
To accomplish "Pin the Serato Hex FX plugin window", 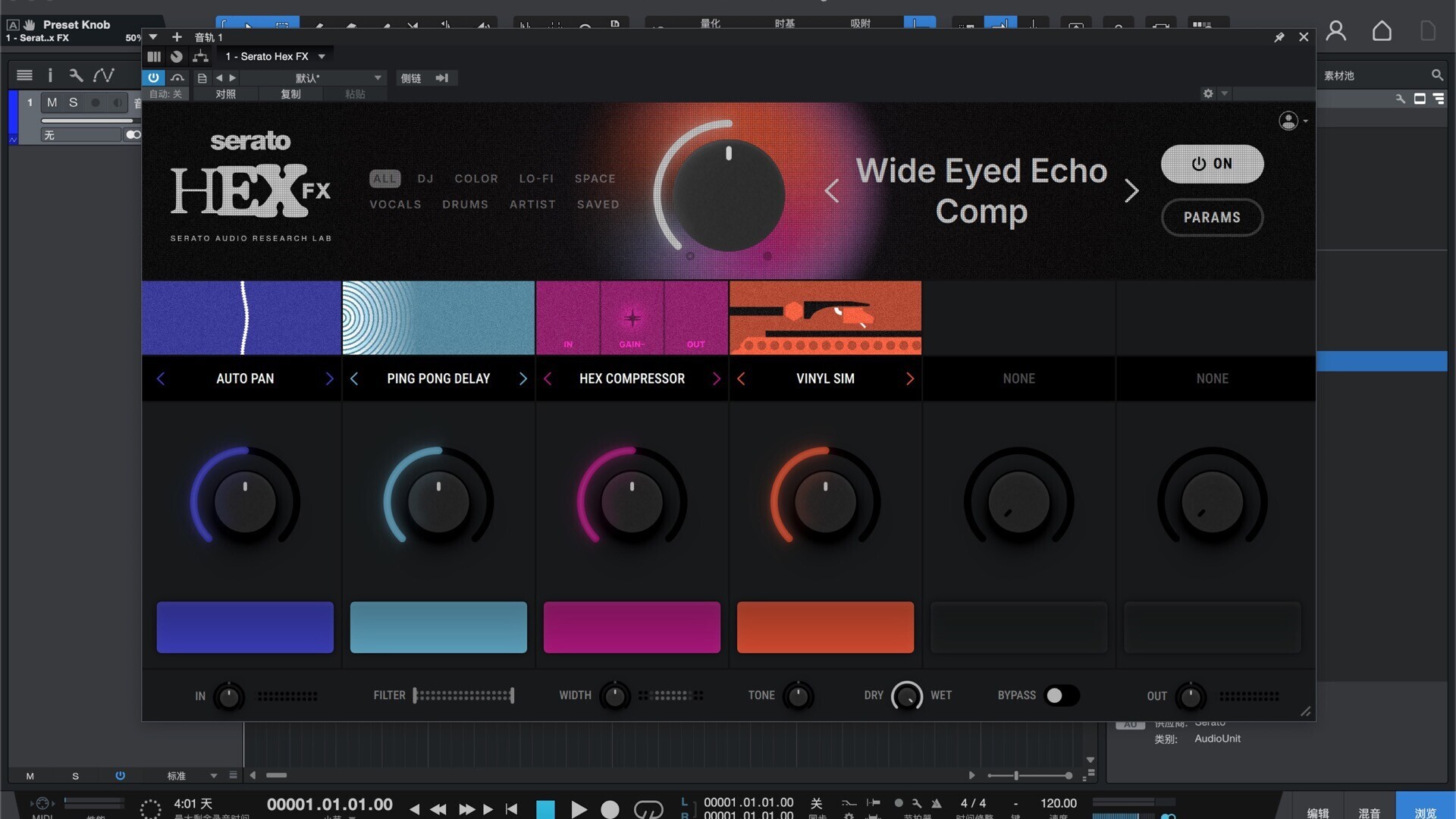I will (x=1279, y=37).
